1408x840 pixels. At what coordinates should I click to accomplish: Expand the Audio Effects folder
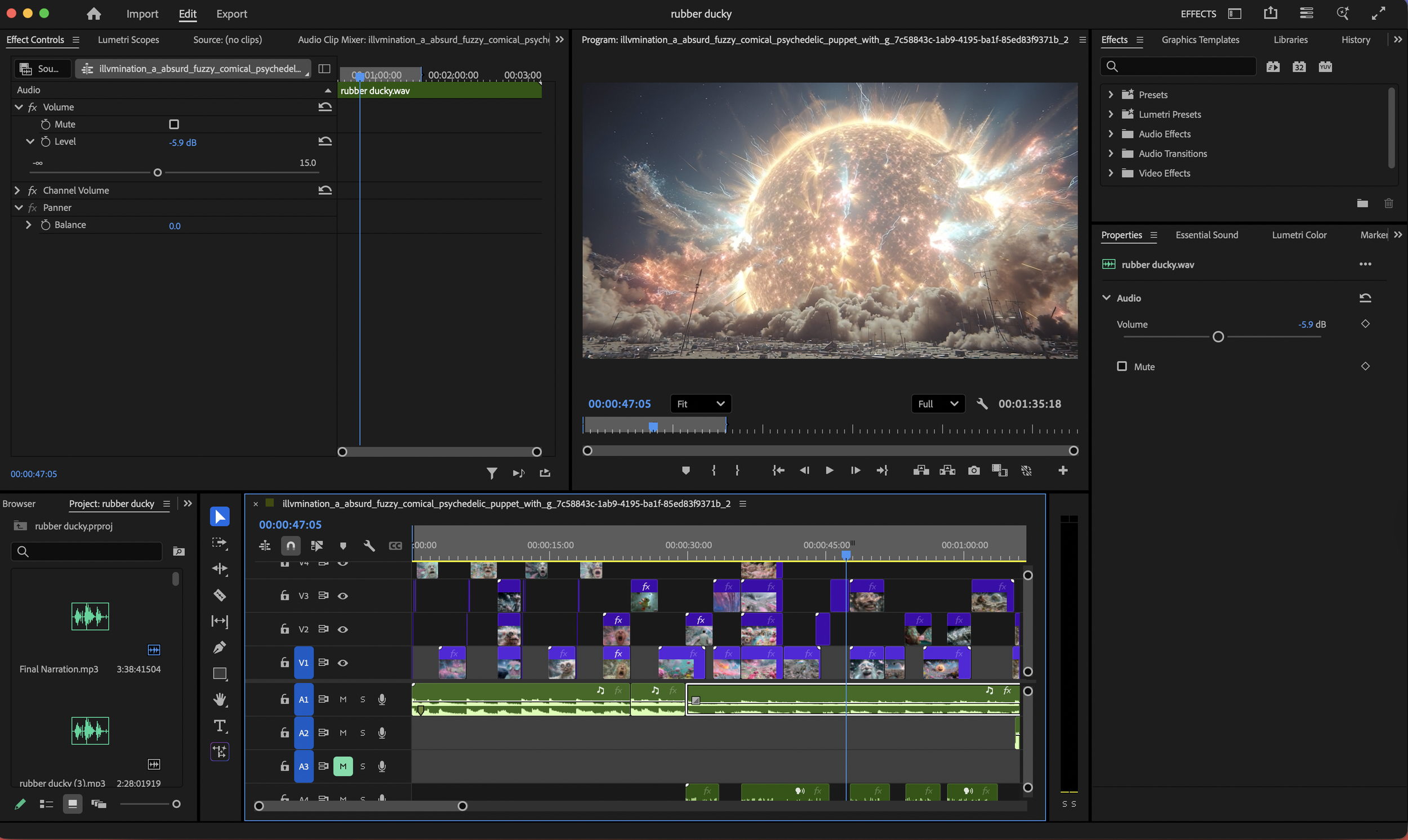coord(1111,133)
